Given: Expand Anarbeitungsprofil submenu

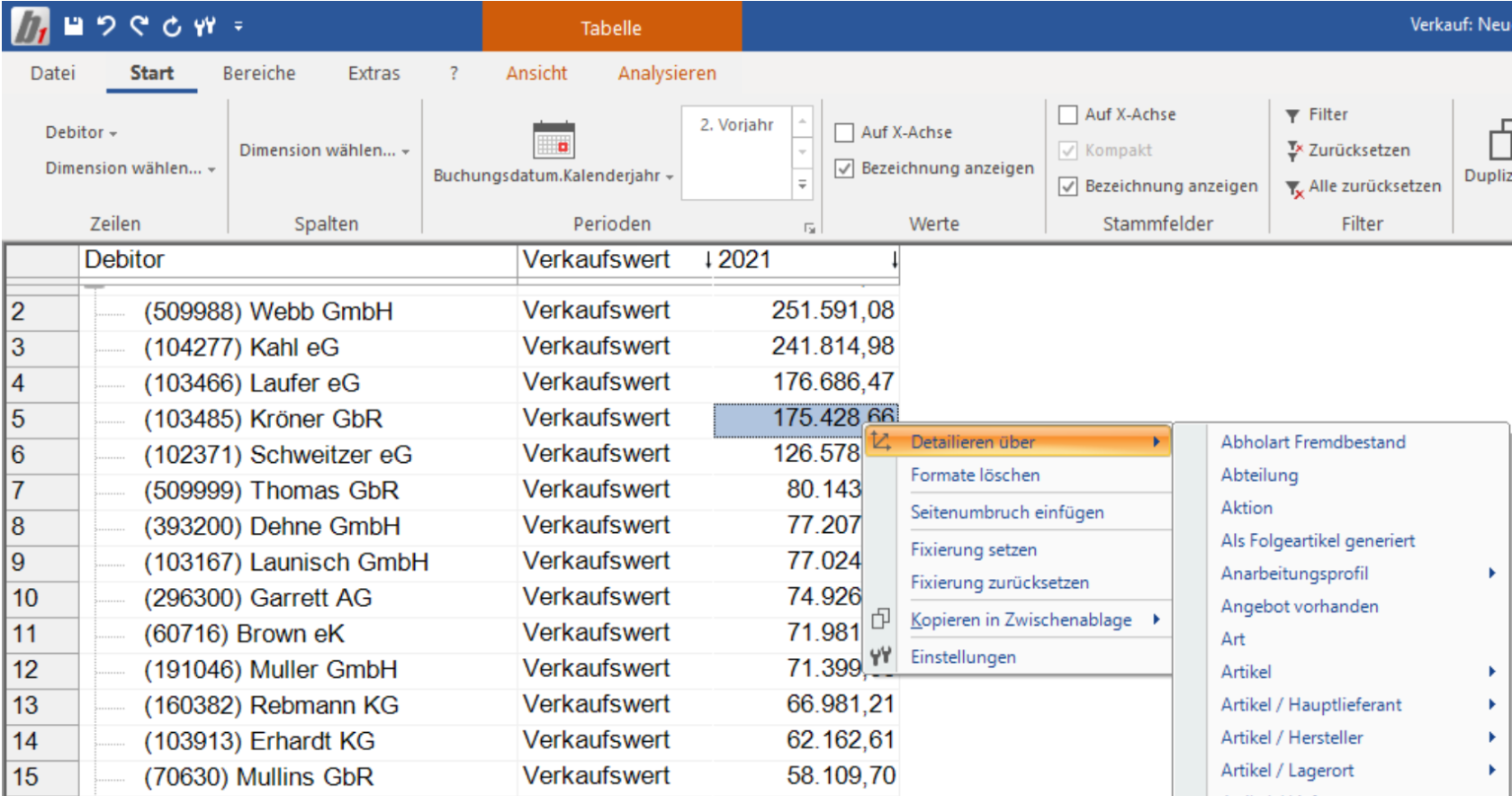Looking at the screenshot, I should point(1491,573).
